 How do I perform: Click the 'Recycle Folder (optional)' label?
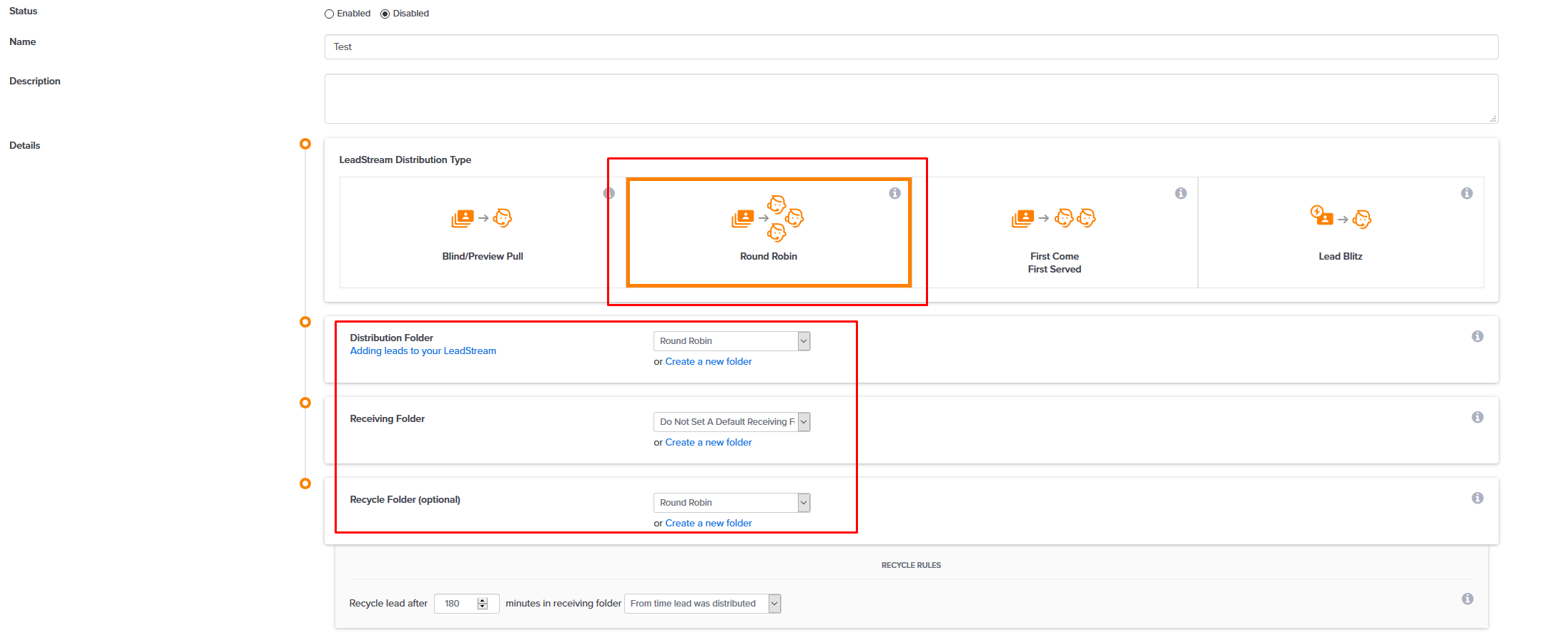(405, 499)
